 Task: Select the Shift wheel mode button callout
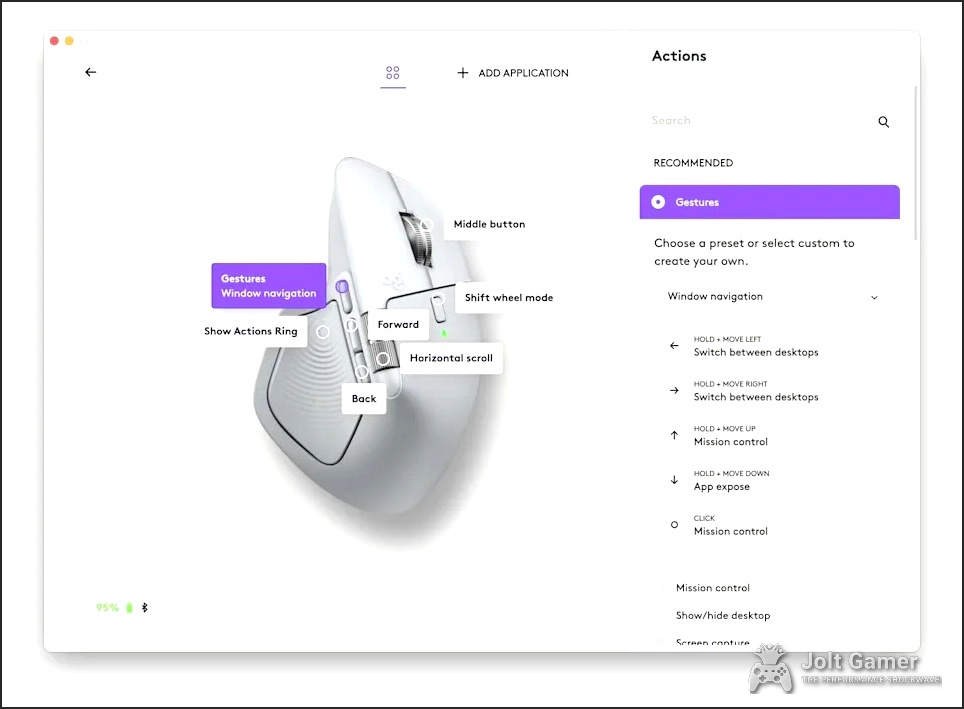pyautogui.click(x=508, y=297)
